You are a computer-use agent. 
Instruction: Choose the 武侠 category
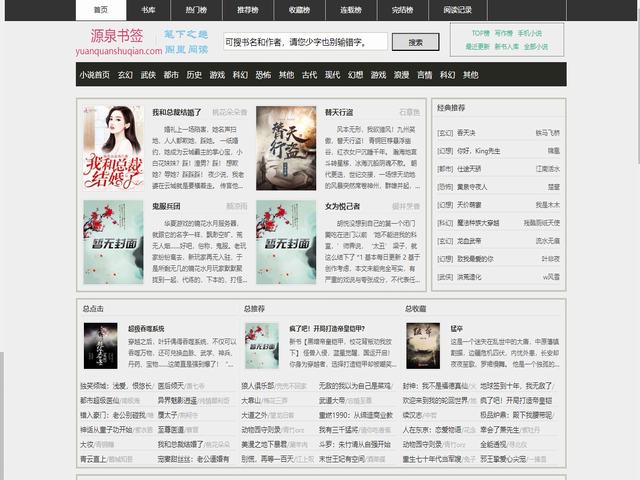[148, 75]
